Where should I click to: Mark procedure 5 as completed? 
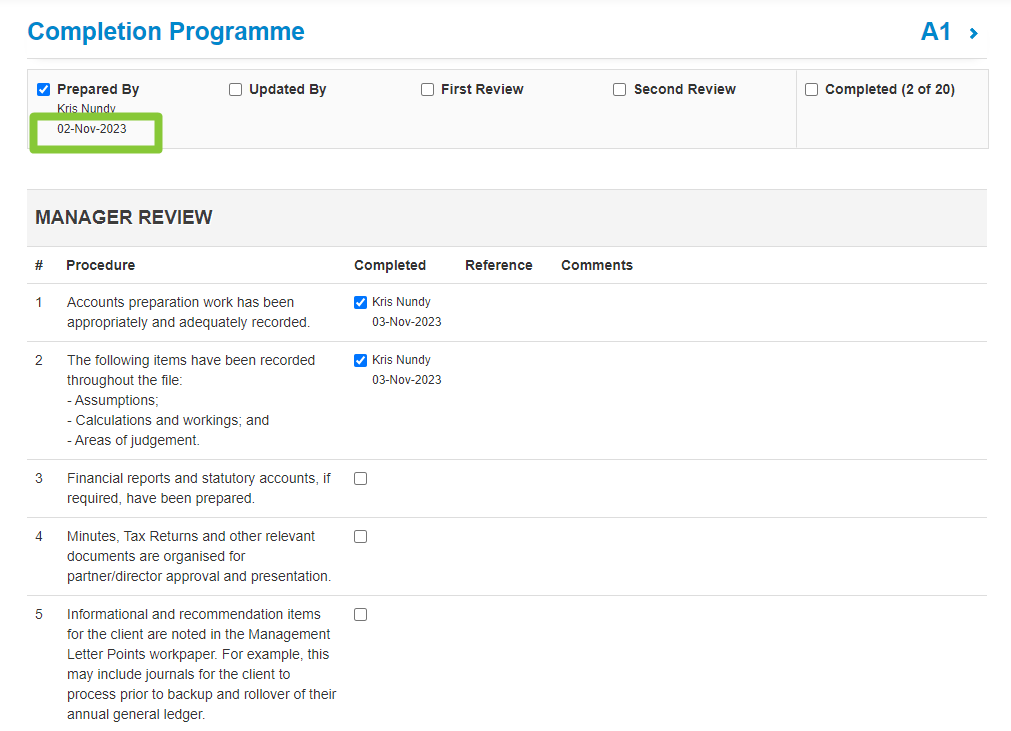pos(360,614)
